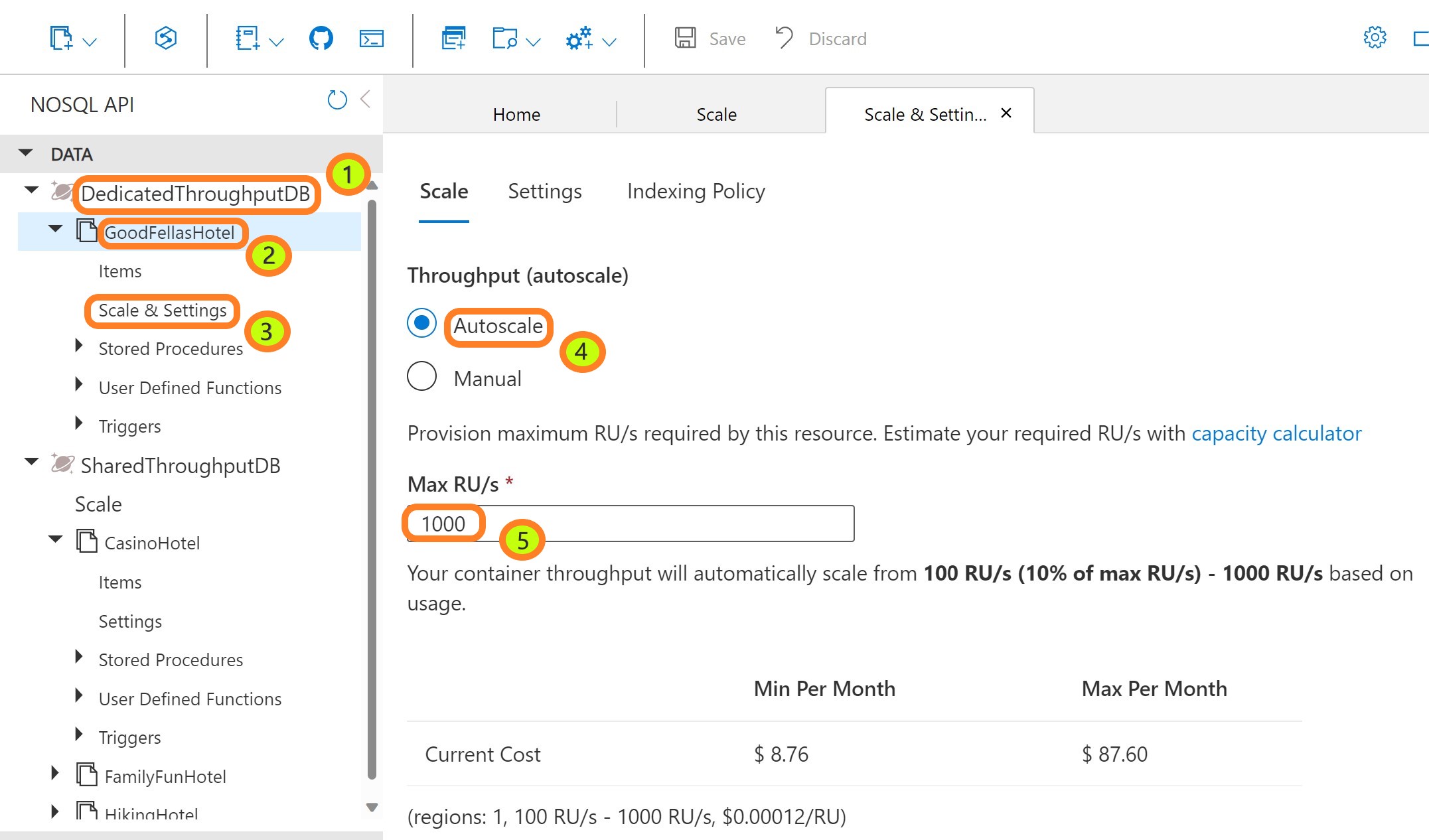Select the Manual throughput radio button
This screenshot has height=840, width=1429.
(x=421, y=376)
